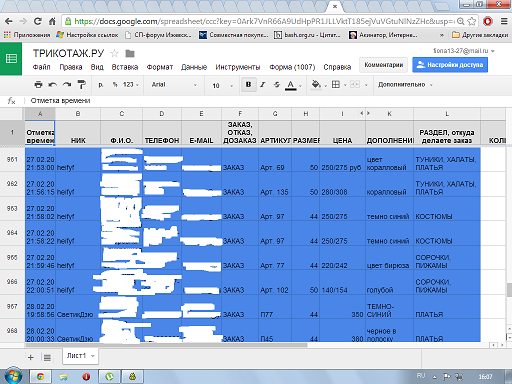Undo last action with undo arrow

53,85
